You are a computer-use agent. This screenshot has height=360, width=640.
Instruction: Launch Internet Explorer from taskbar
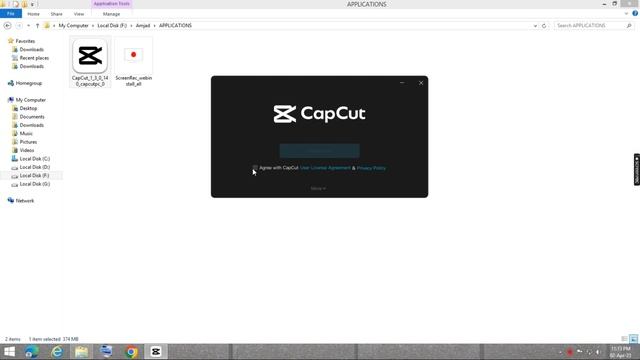coord(57,352)
